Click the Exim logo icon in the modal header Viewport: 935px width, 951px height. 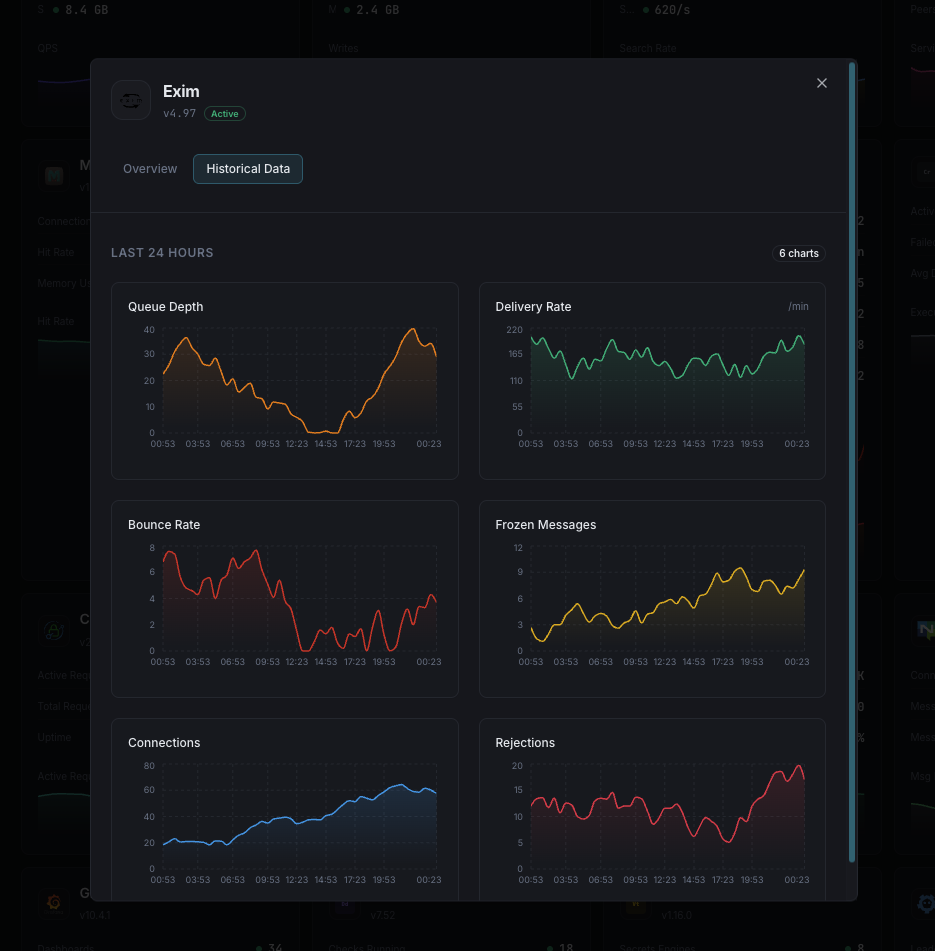coord(131,100)
